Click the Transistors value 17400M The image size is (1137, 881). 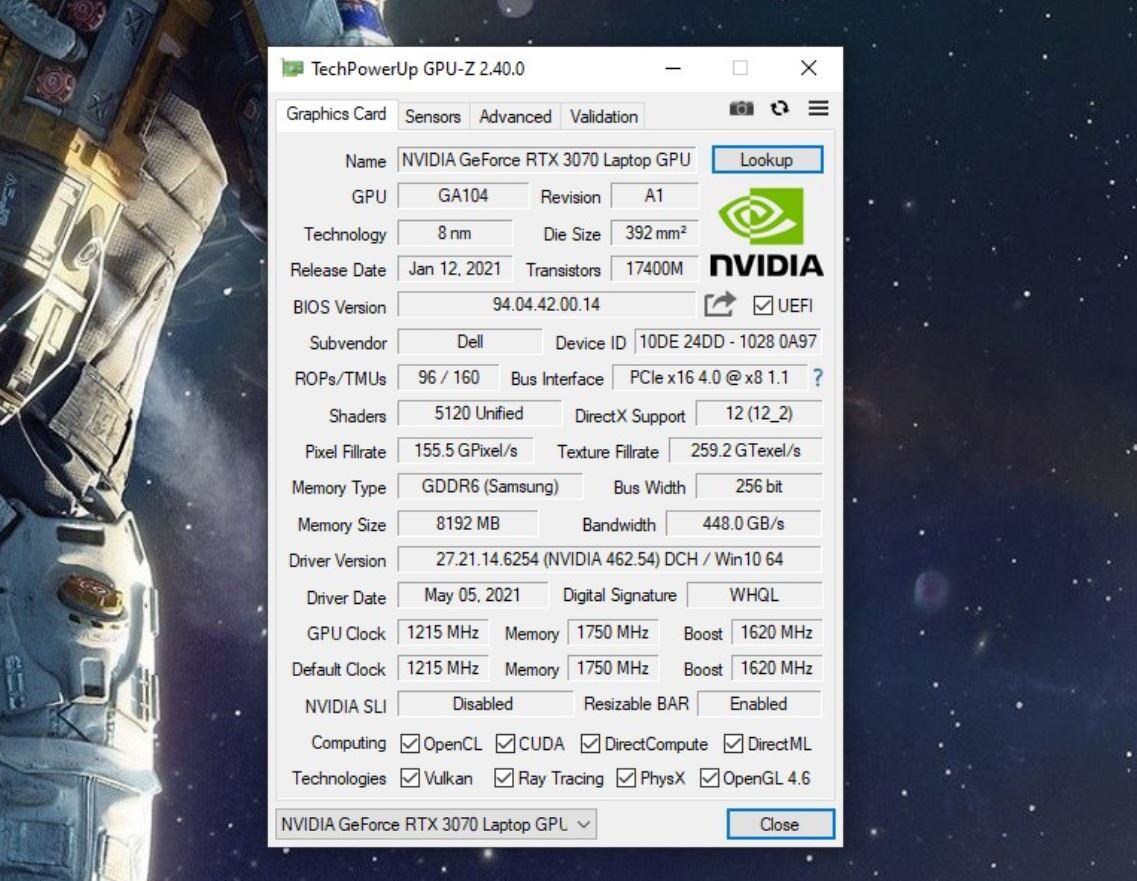point(655,269)
